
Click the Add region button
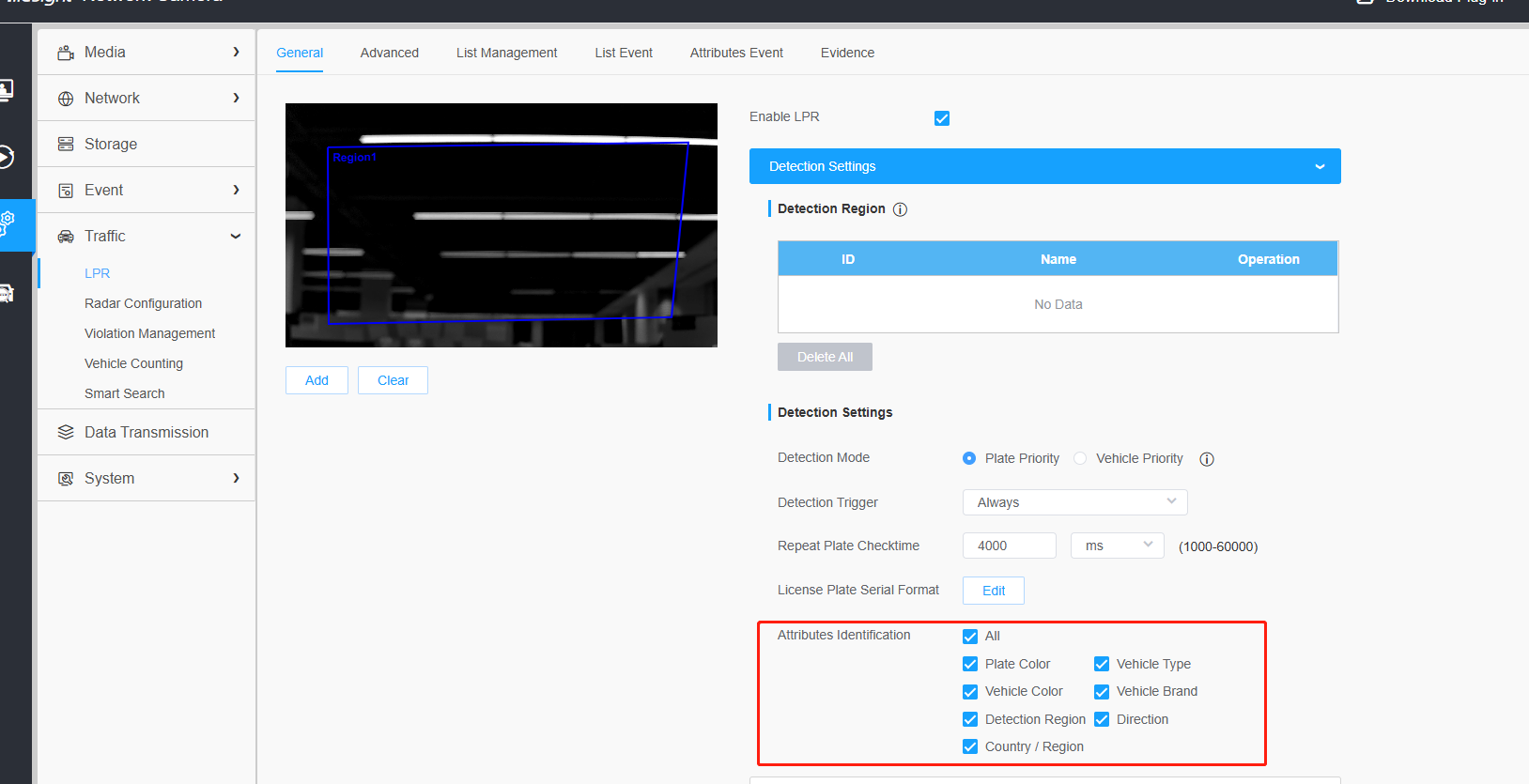(317, 380)
